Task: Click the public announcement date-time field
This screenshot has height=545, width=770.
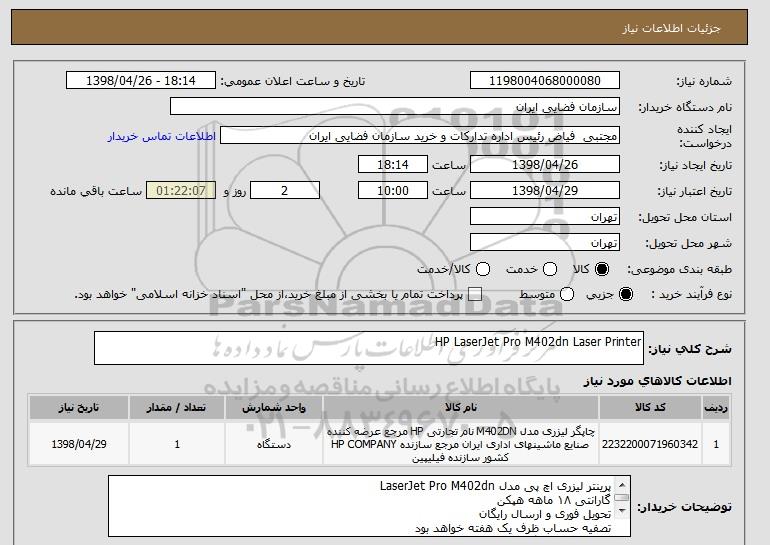Action: click(141, 81)
